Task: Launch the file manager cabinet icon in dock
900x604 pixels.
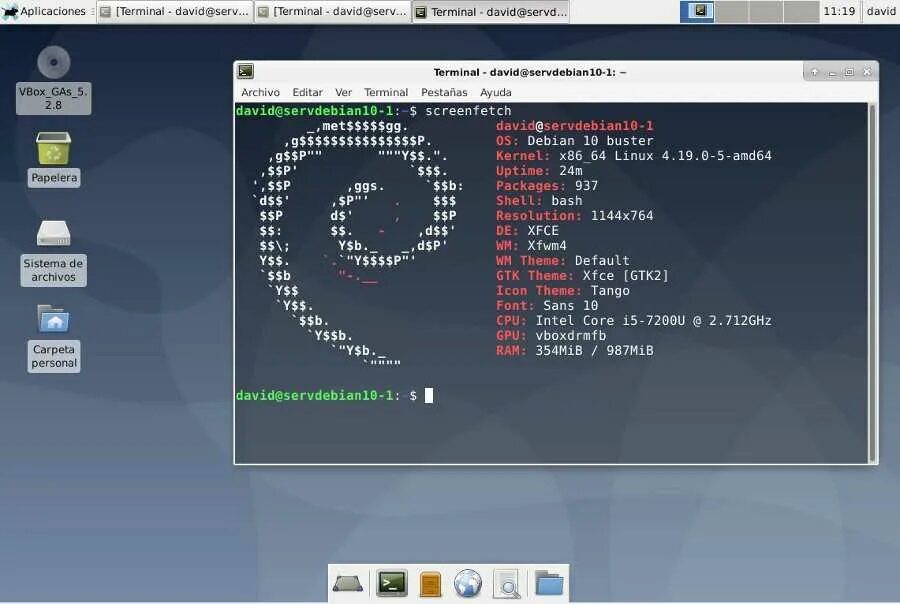Action: (430, 584)
